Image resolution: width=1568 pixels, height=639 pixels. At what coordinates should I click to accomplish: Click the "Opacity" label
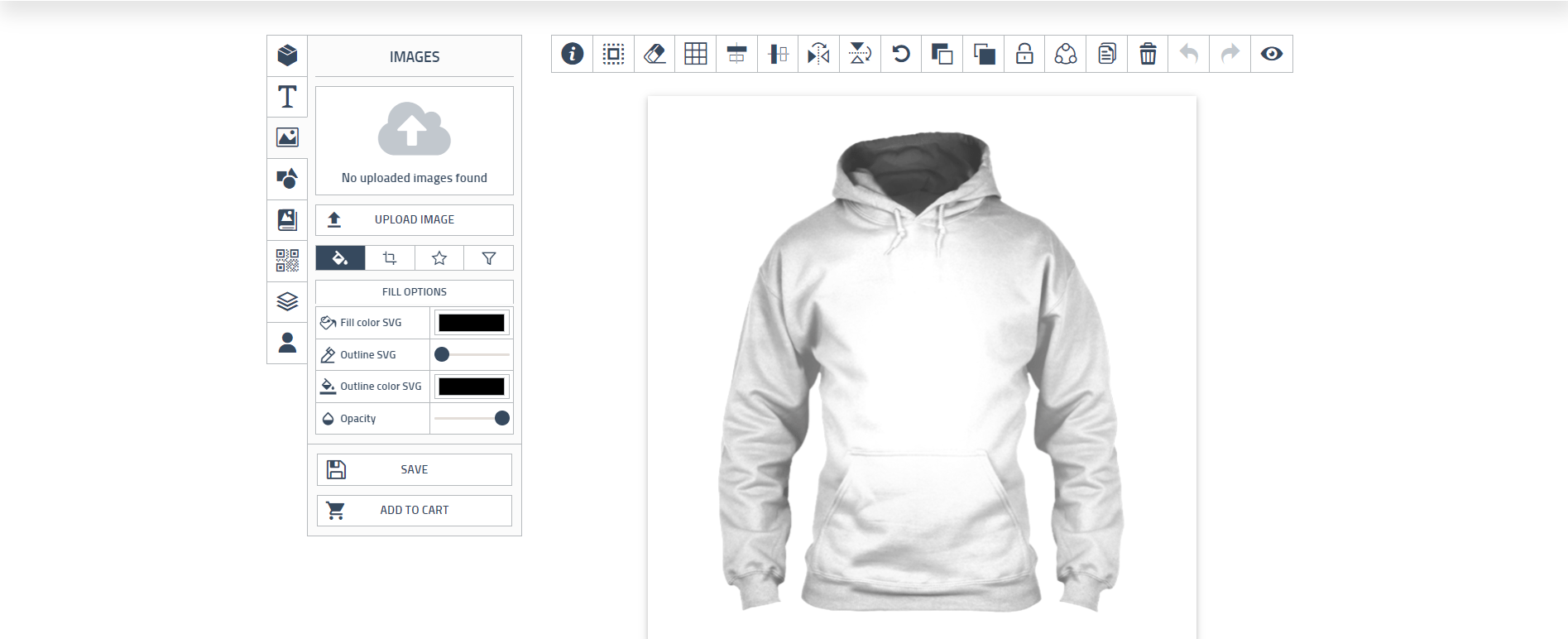pyautogui.click(x=358, y=419)
